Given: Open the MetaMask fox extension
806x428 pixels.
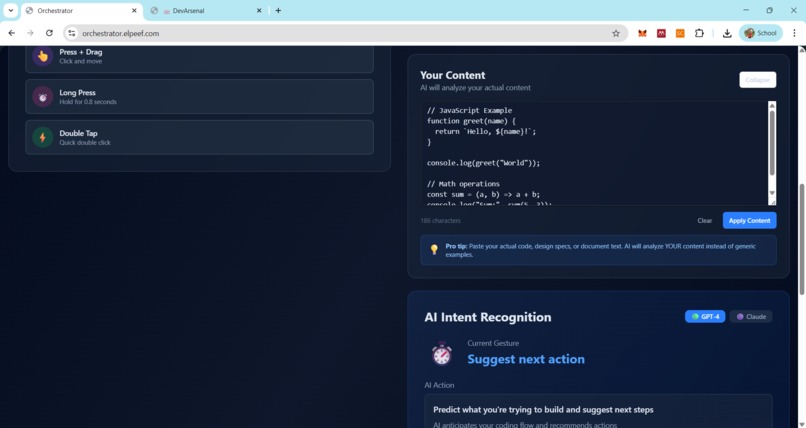Looking at the screenshot, I should [x=642, y=33].
